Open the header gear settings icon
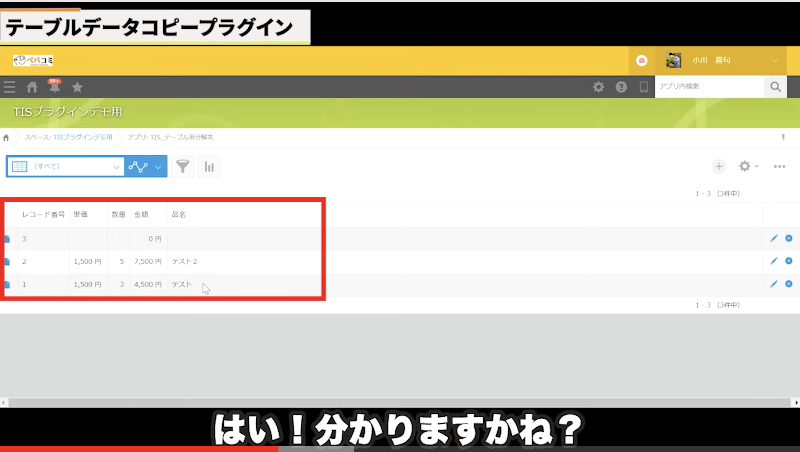 coord(598,87)
